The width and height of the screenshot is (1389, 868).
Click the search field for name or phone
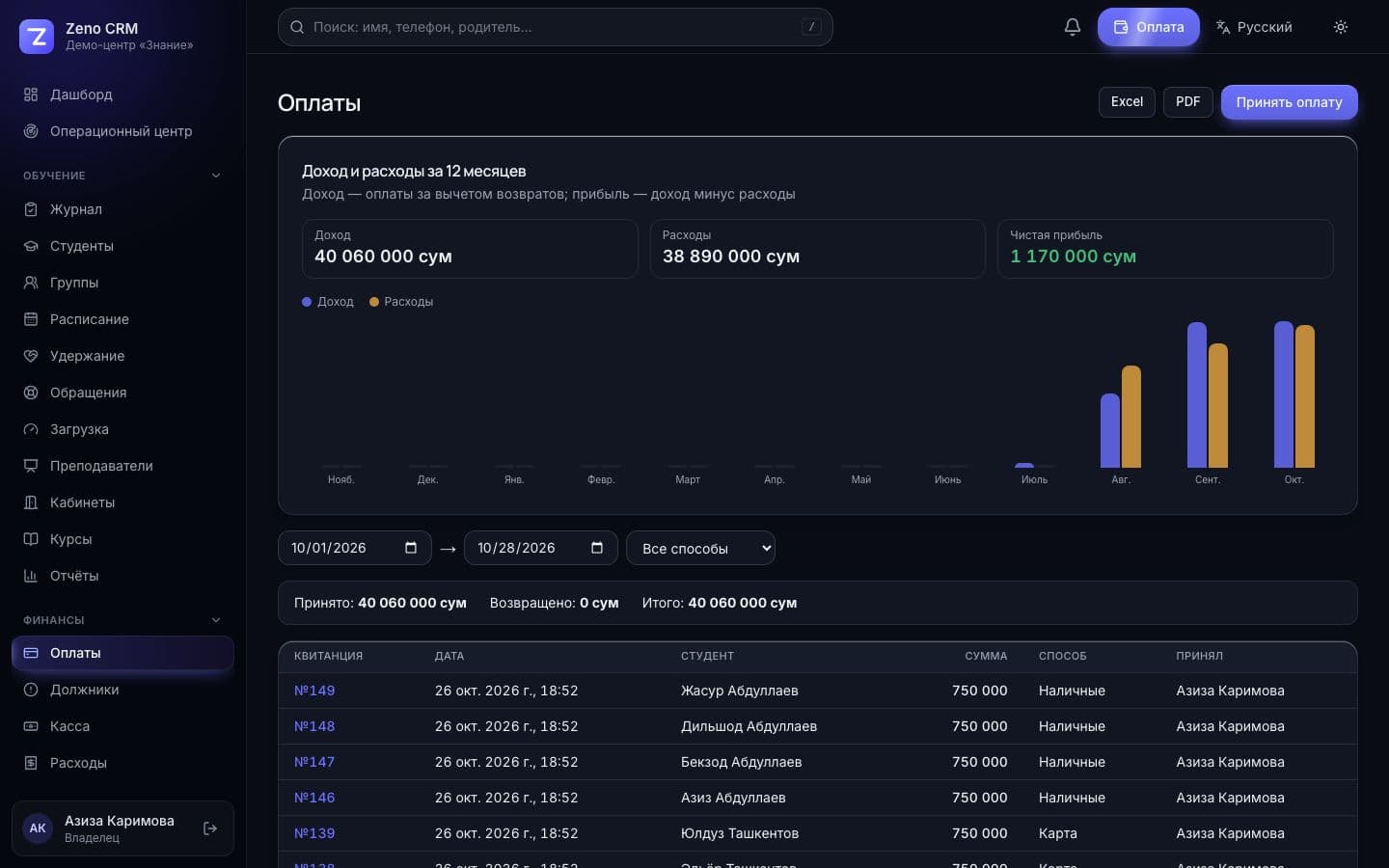[556, 27]
